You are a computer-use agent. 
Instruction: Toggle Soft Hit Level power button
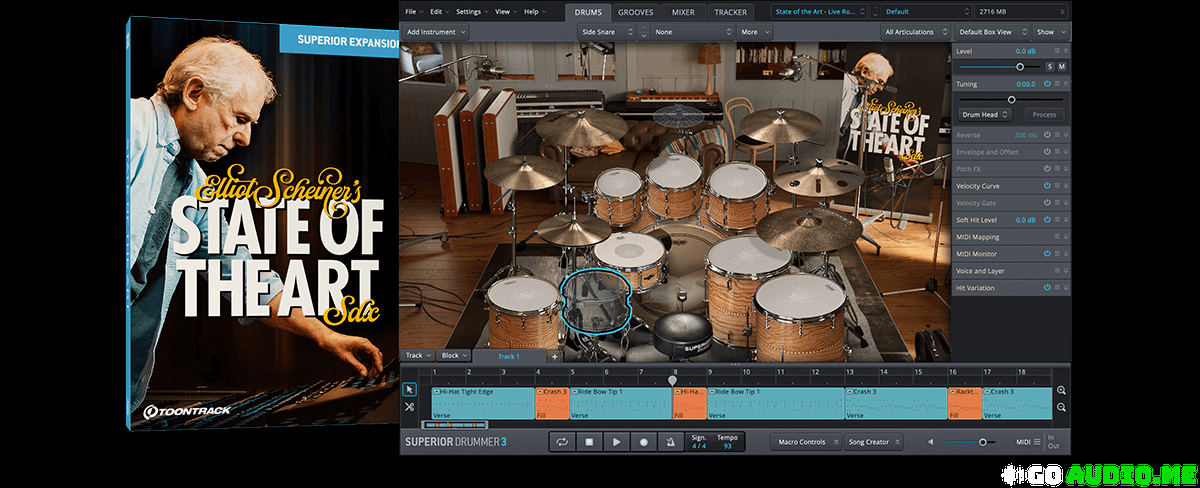1047,220
